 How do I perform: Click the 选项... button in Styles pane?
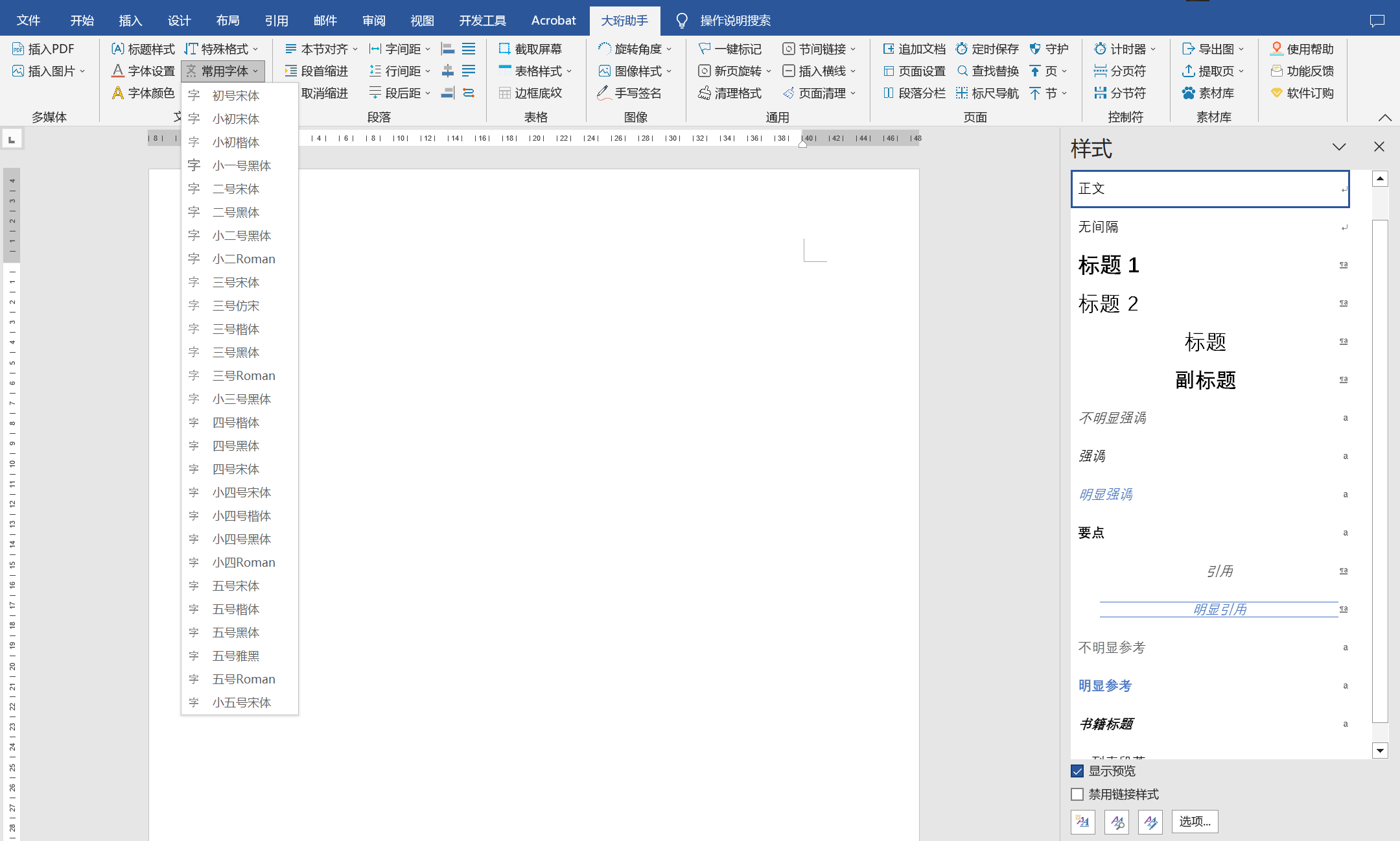click(x=1195, y=822)
